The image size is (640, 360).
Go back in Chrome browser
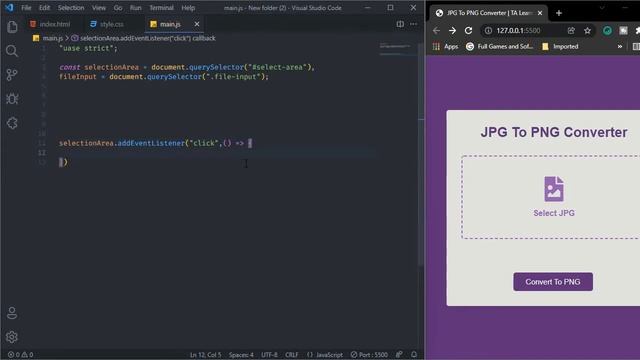pyautogui.click(x=436, y=31)
